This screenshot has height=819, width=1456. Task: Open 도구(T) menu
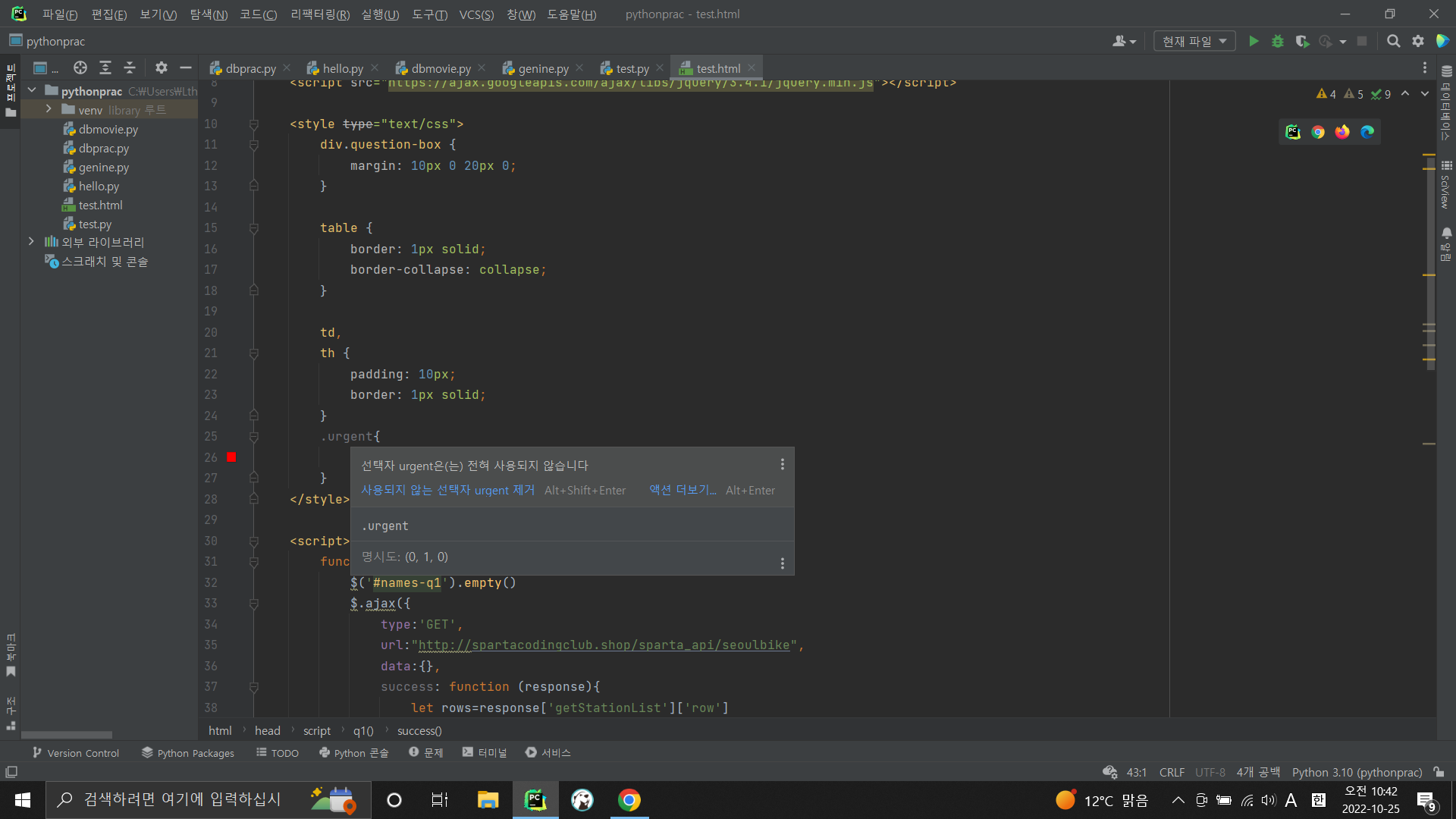(430, 14)
